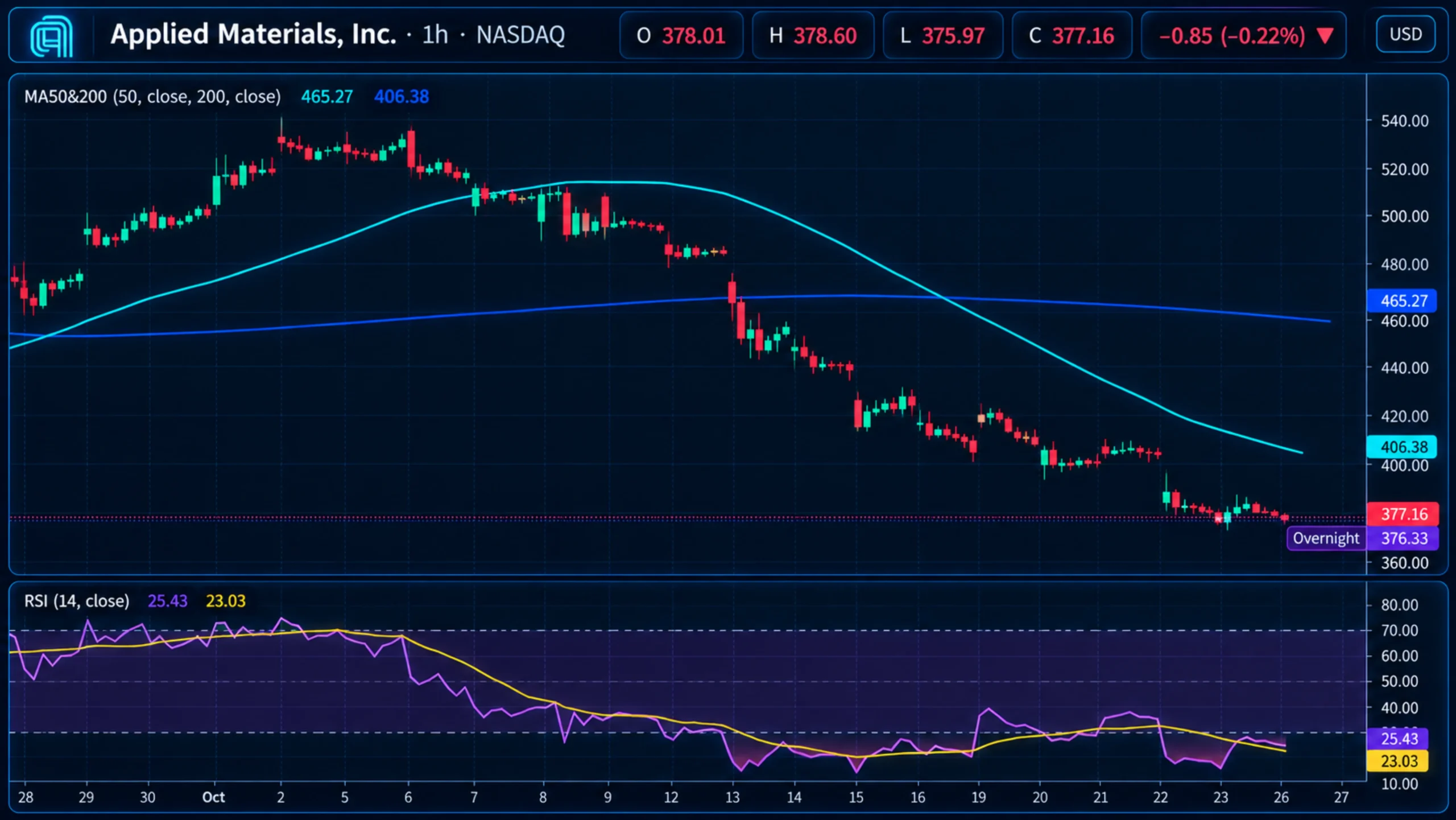The width and height of the screenshot is (1456, 820).
Task: Open the USD currency selector
Action: click(x=1405, y=35)
